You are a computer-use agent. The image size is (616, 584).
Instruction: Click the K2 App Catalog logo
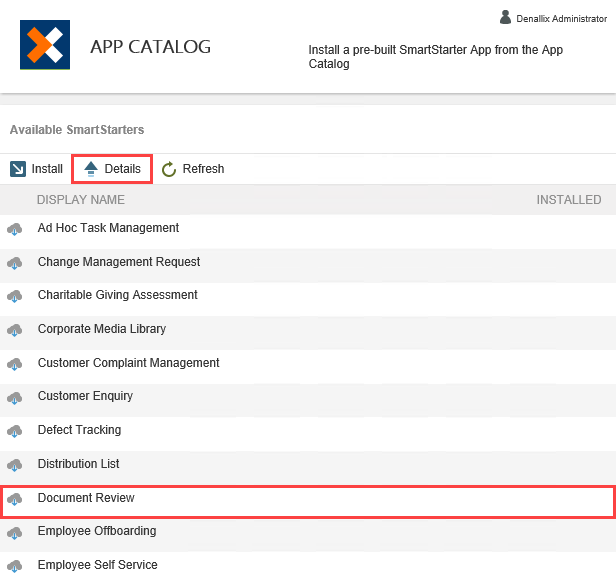[x=45, y=45]
